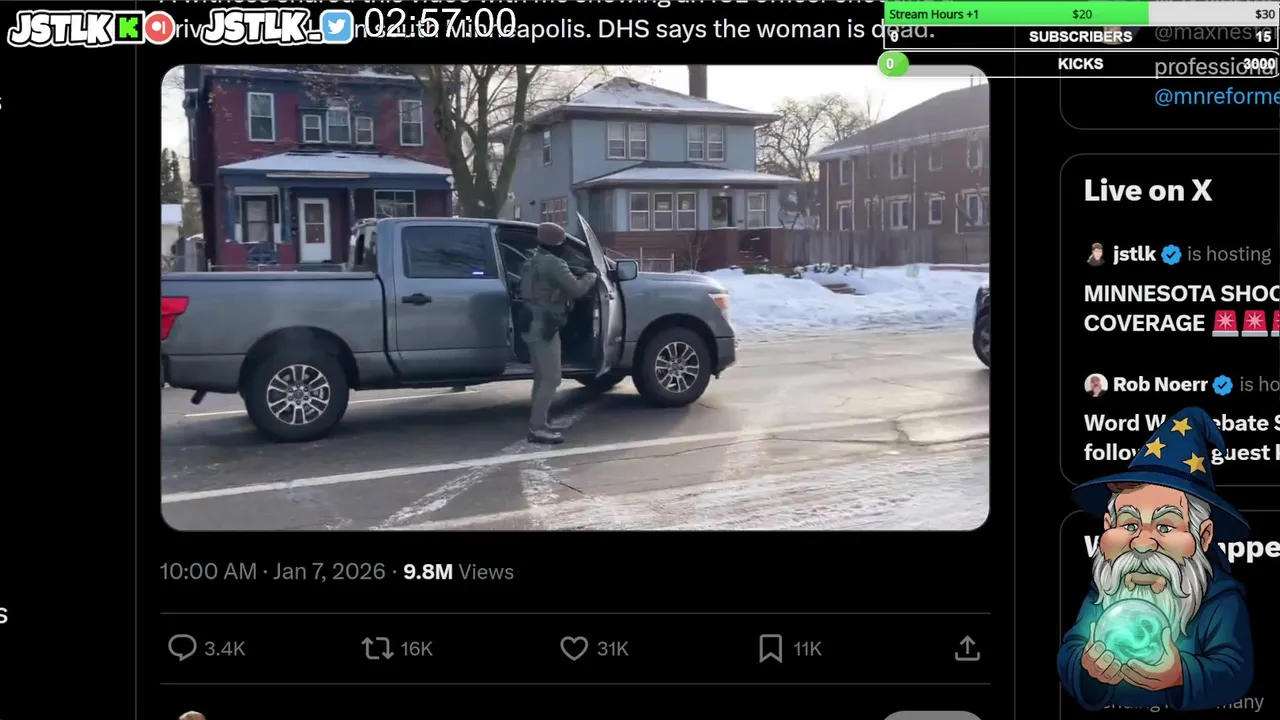
Task: Click jstlk verified checkmark badge
Action: [1171, 254]
